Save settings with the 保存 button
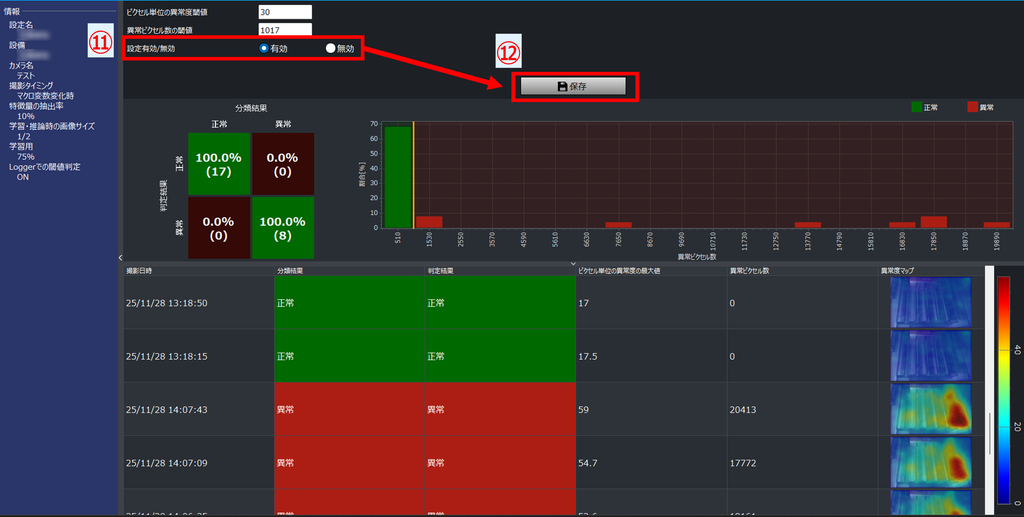 [573, 86]
